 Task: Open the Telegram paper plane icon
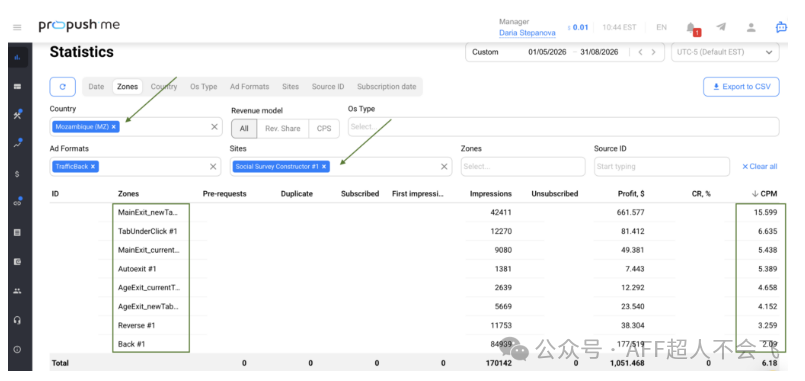pos(721,27)
